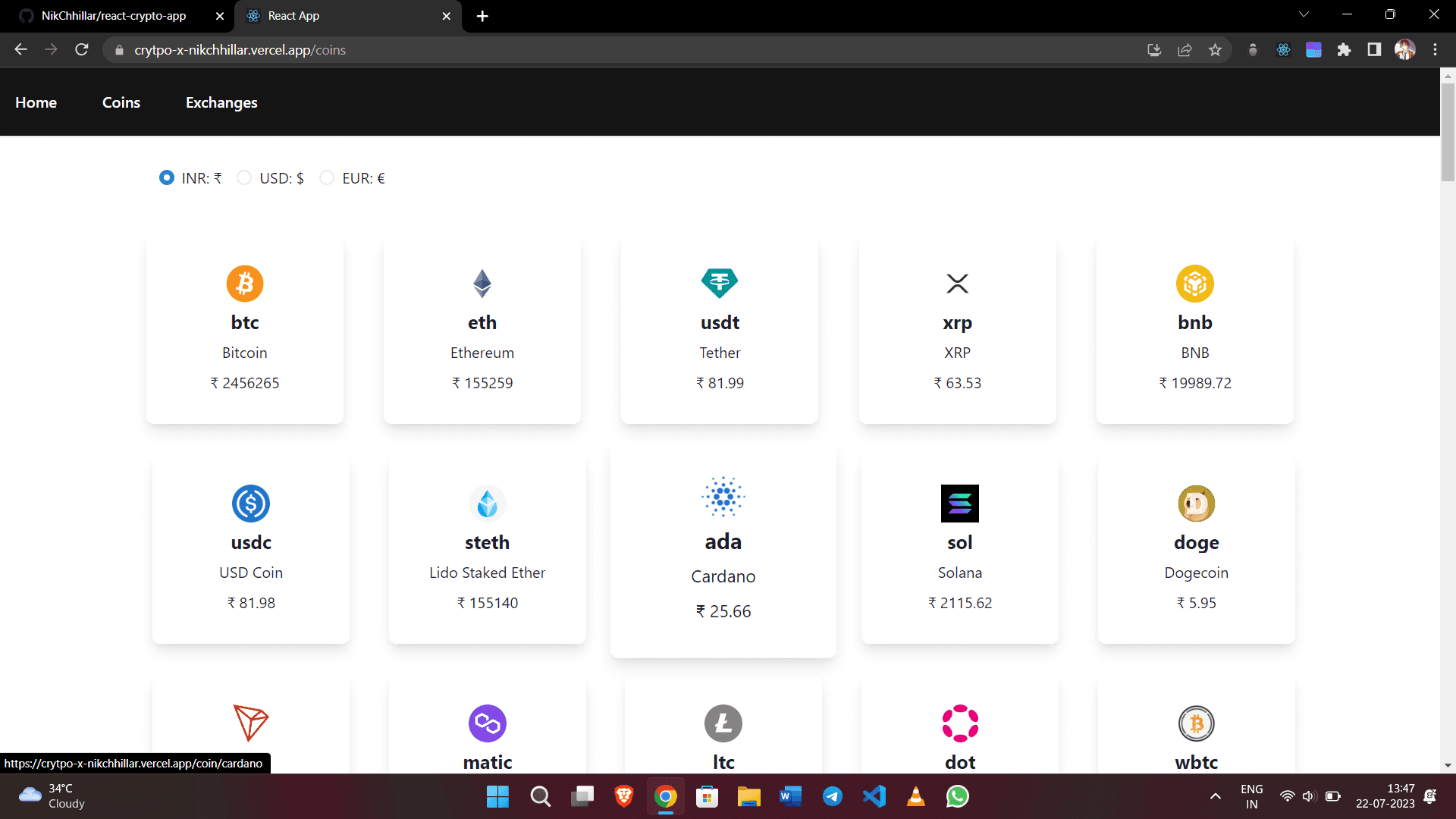This screenshot has height=819, width=1456.
Task: Open the Chrome profile avatar
Action: pyautogui.click(x=1405, y=50)
